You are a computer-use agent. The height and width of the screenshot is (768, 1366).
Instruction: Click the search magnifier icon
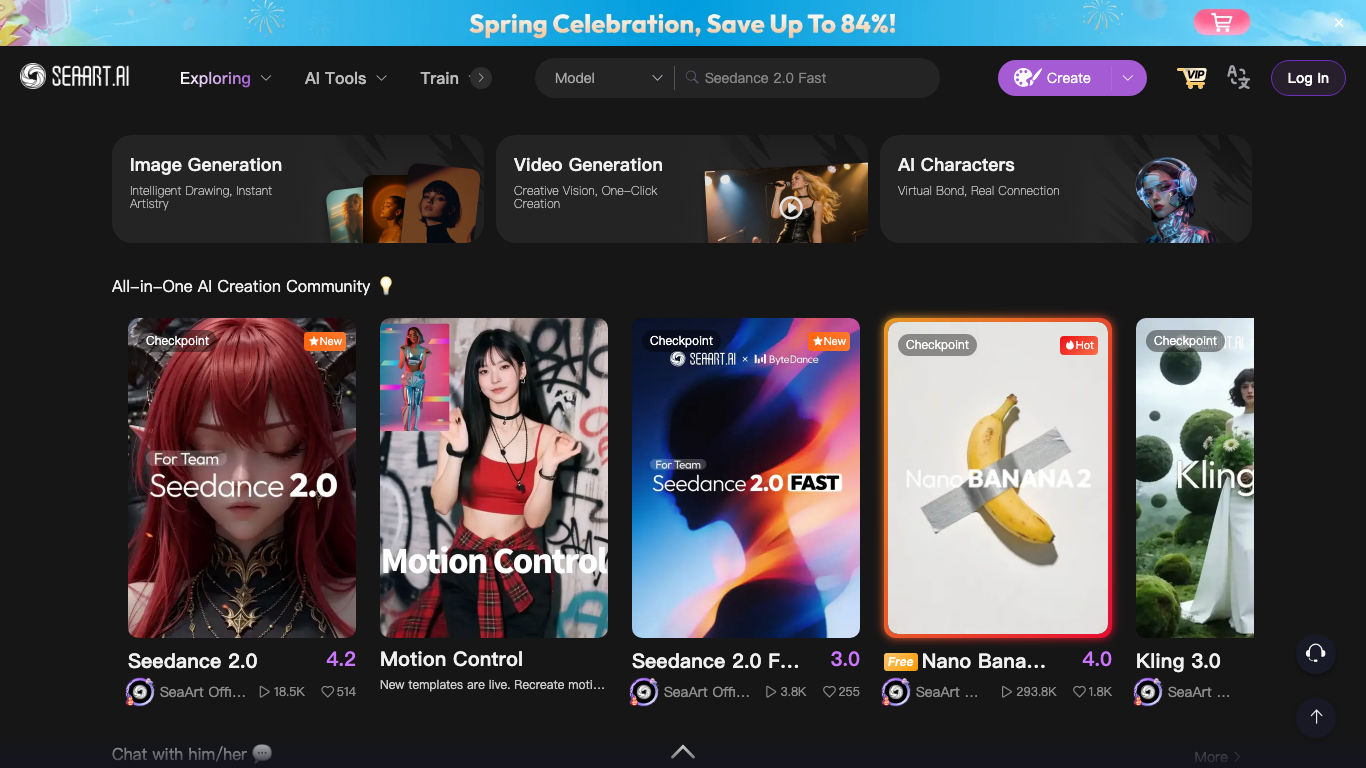[691, 78]
